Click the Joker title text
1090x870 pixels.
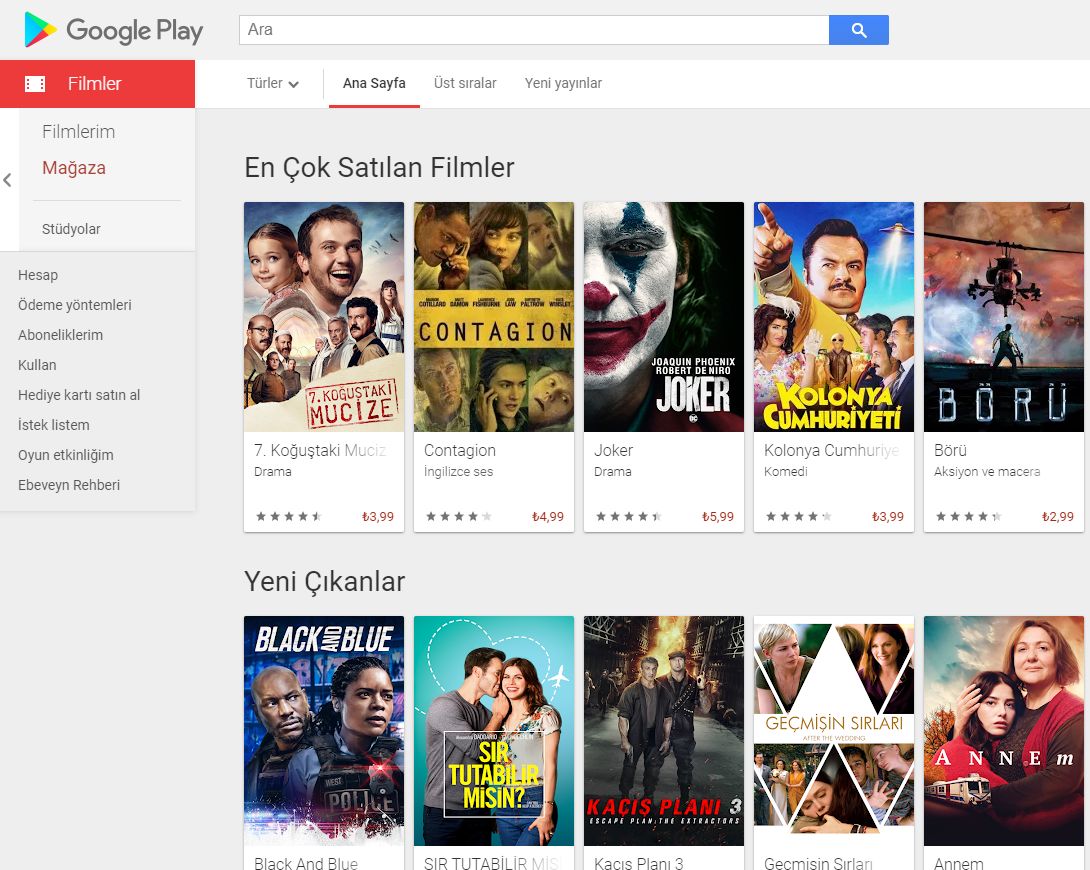click(613, 450)
